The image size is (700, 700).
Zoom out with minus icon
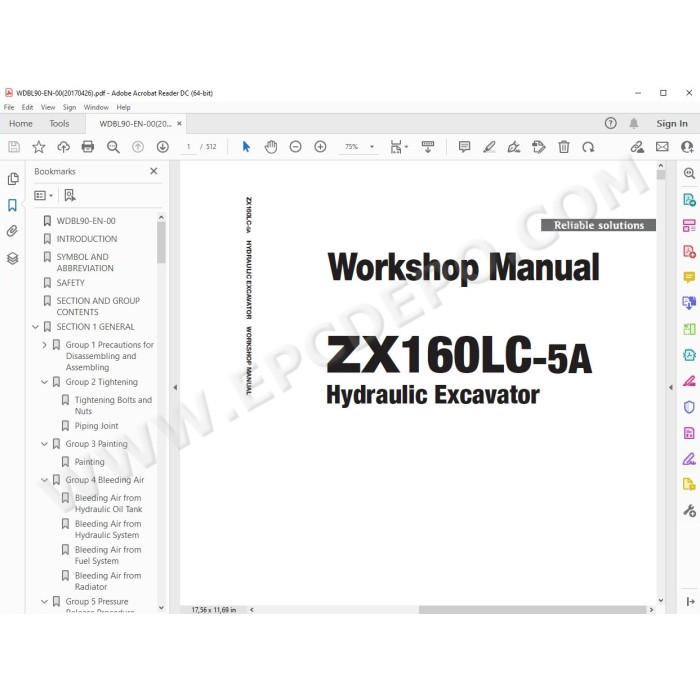[296, 147]
